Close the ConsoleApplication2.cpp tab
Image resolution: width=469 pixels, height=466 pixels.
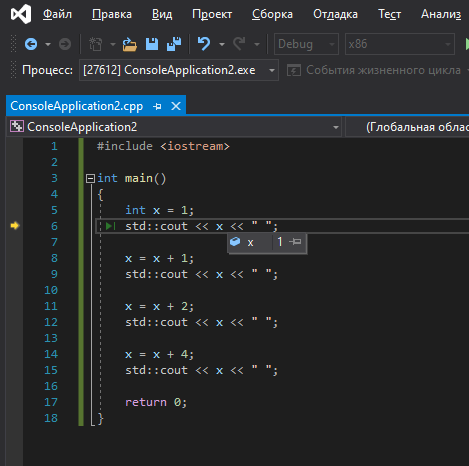176,106
